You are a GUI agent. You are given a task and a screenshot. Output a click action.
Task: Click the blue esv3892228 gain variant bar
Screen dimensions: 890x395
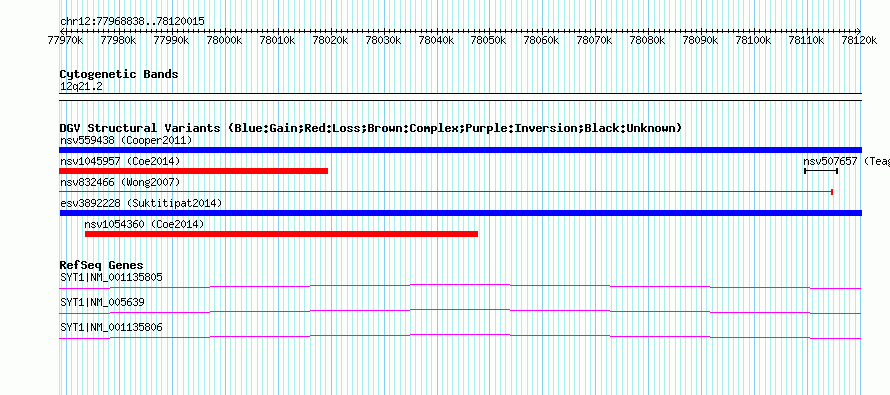pos(460,213)
